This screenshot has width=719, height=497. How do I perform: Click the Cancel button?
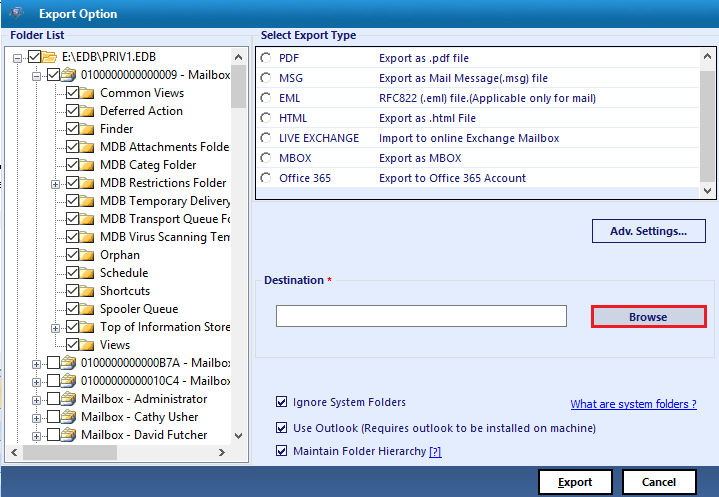pyautogui.click(x=659, y=482)
